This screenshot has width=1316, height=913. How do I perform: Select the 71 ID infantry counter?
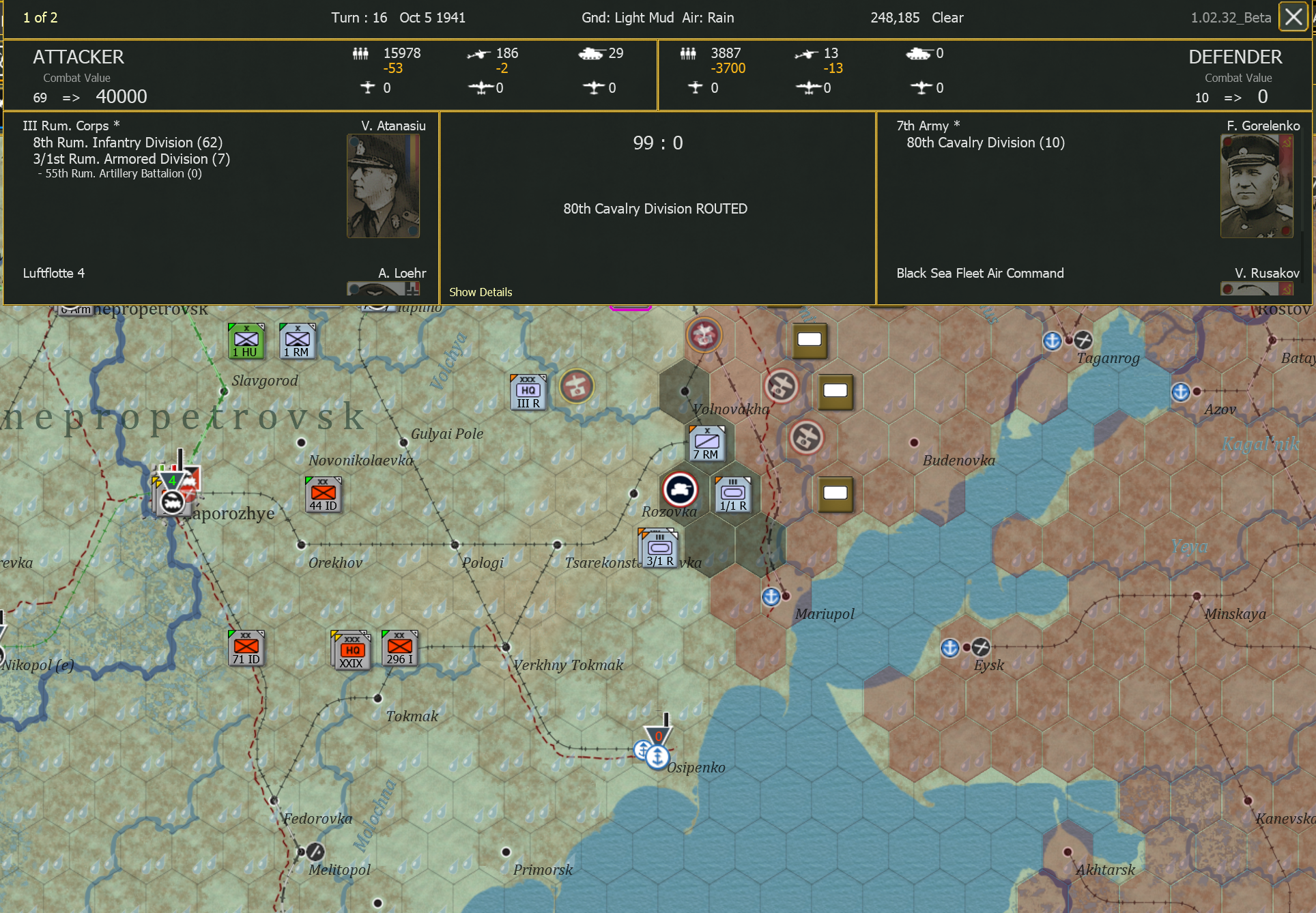tap(246, 648)
